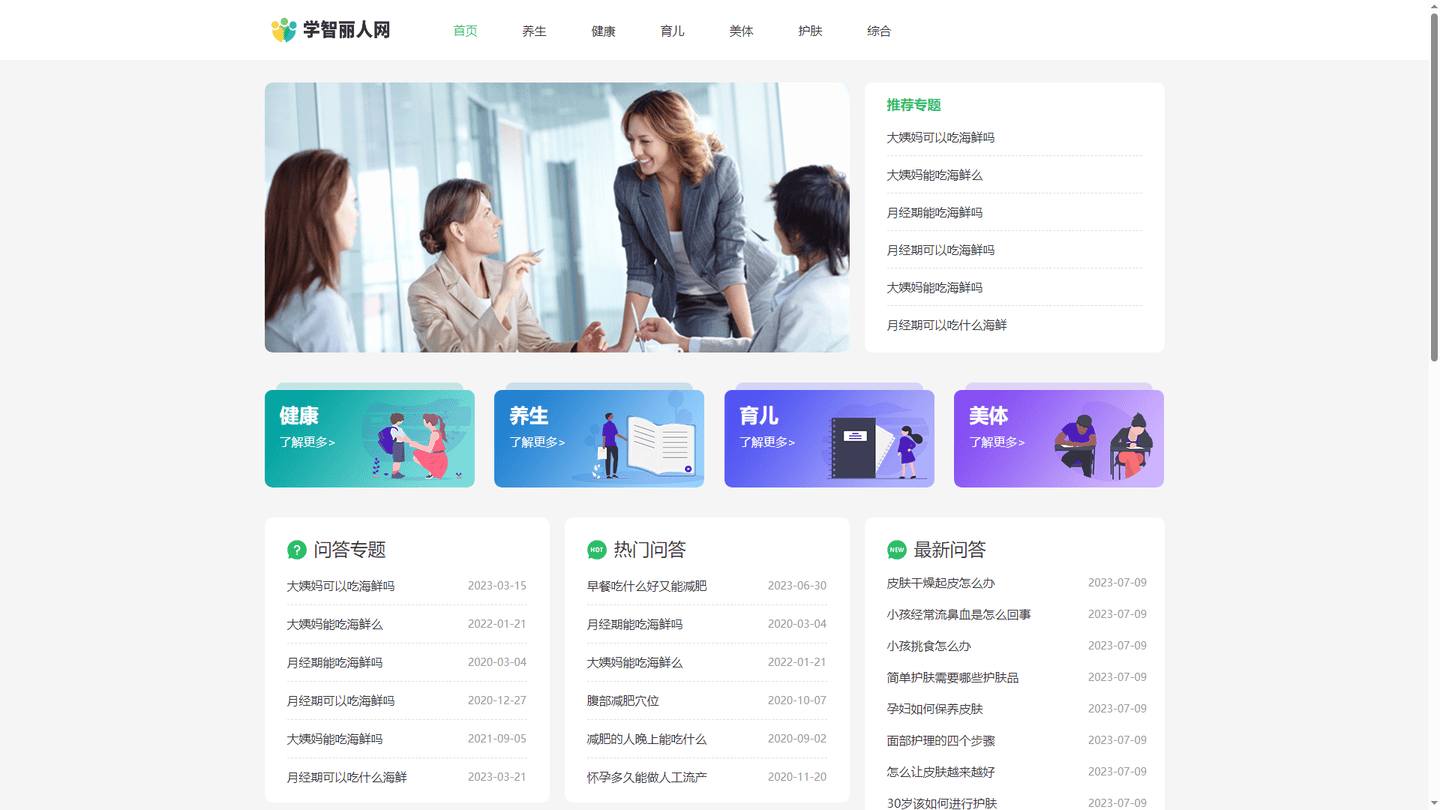Click the date 2023-03-15 in 问答专题
Viewport: 1440px width, 810px height.
[497, 586]
